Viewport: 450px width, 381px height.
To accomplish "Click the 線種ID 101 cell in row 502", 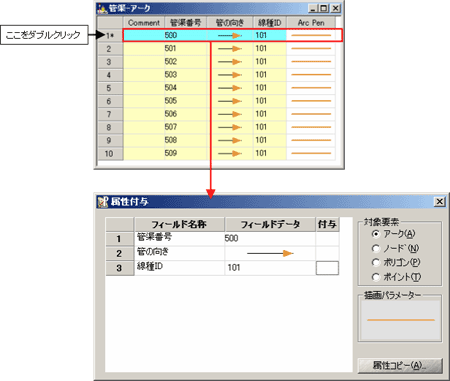I will click(270, 62).
